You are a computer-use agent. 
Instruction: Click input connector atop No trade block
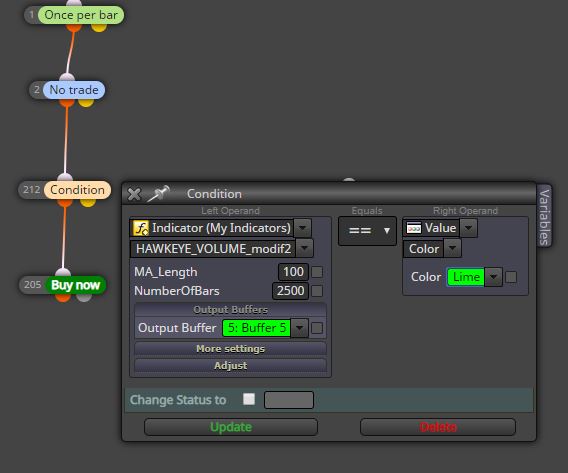[x=67, y=77]
